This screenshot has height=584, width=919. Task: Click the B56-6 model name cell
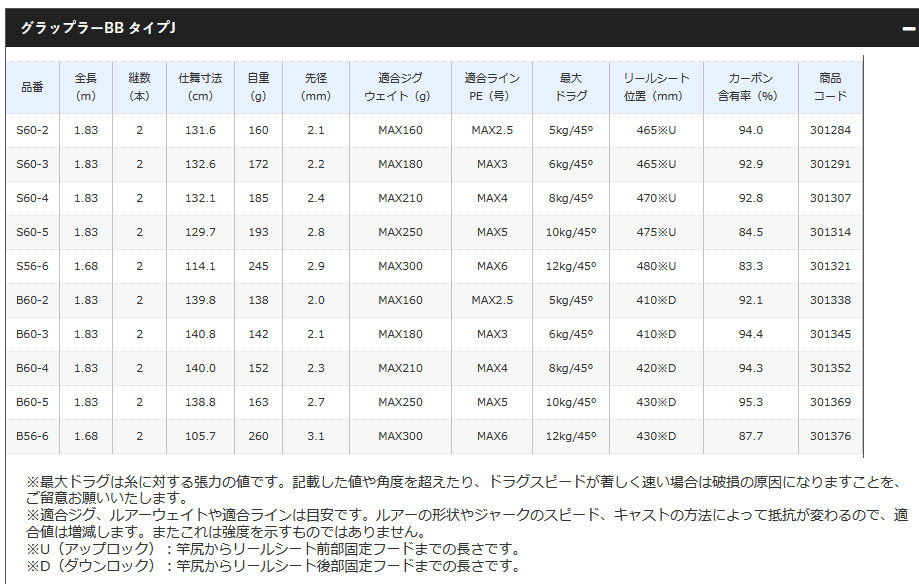(32, 436)
